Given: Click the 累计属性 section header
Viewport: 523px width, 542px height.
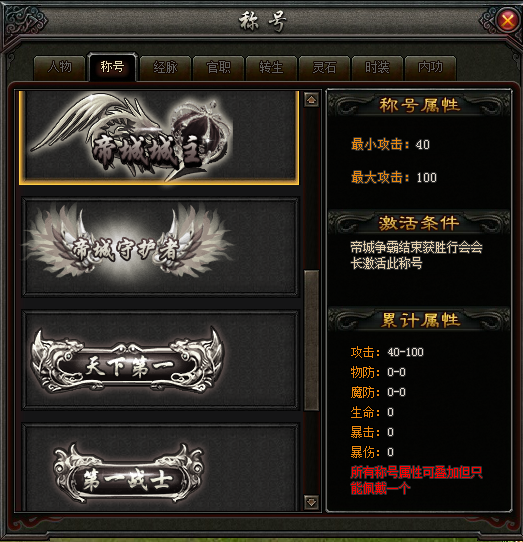Looking at the screenshot, I should (419, 320).
